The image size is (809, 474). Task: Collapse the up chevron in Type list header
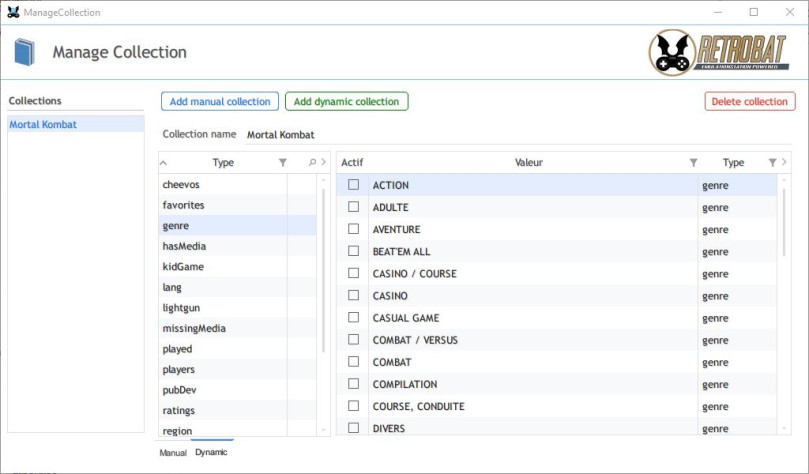point(164,162)
